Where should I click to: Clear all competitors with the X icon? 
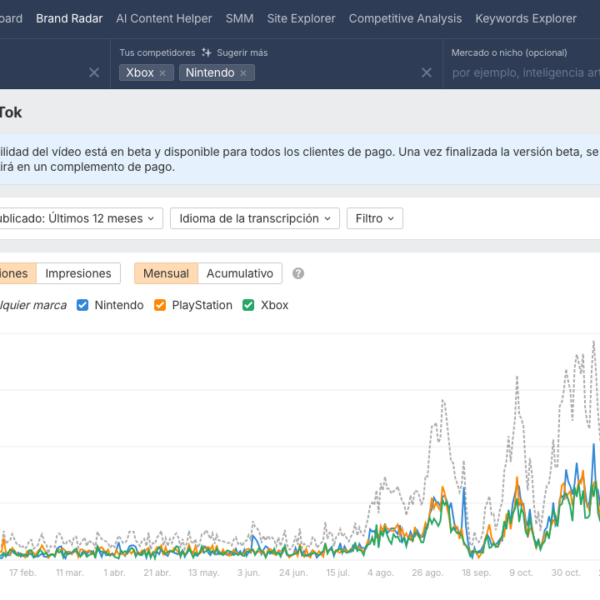coord(426,73)
